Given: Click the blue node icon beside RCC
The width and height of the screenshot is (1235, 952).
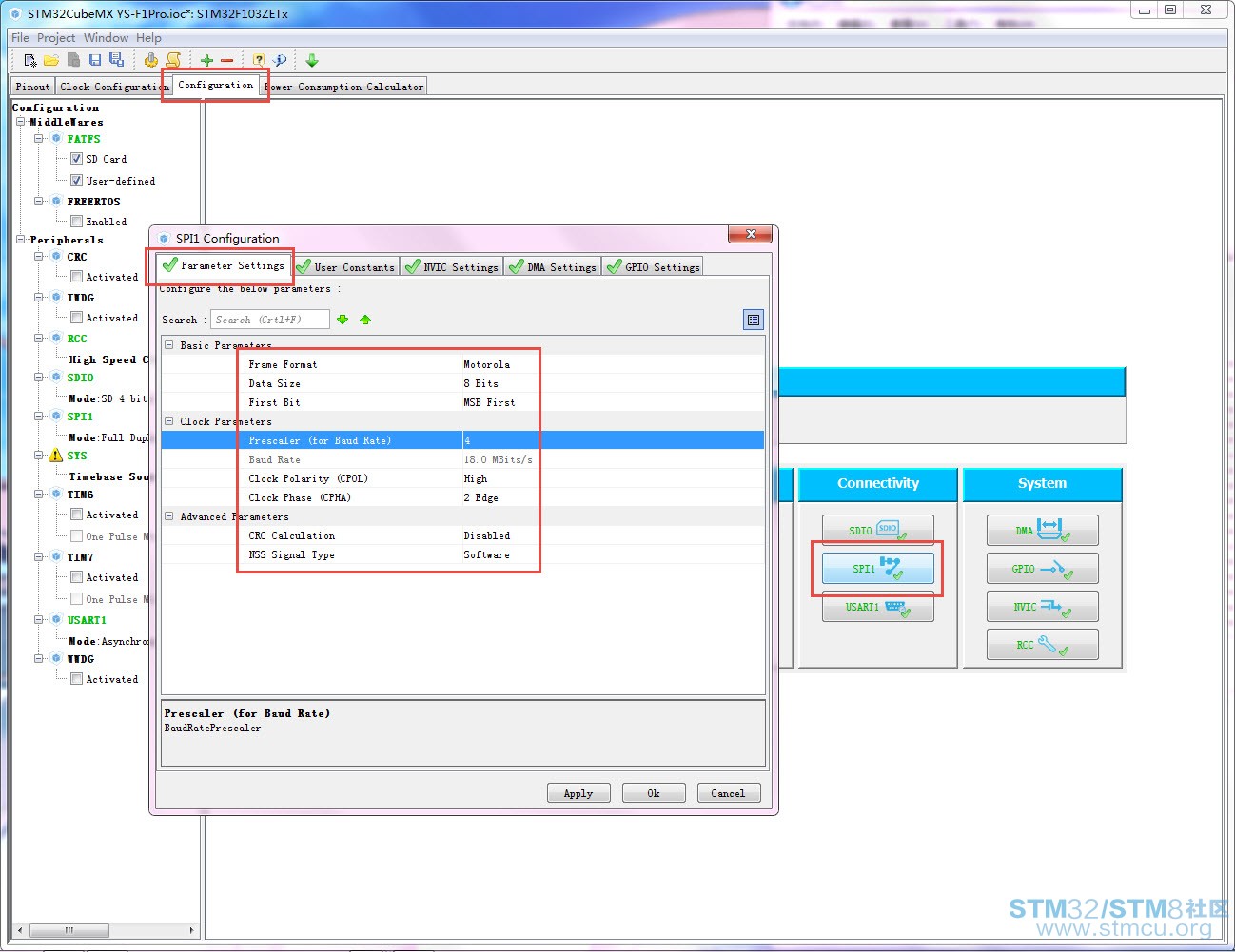Looking at the screenshot, I should (x=56, y=339).
